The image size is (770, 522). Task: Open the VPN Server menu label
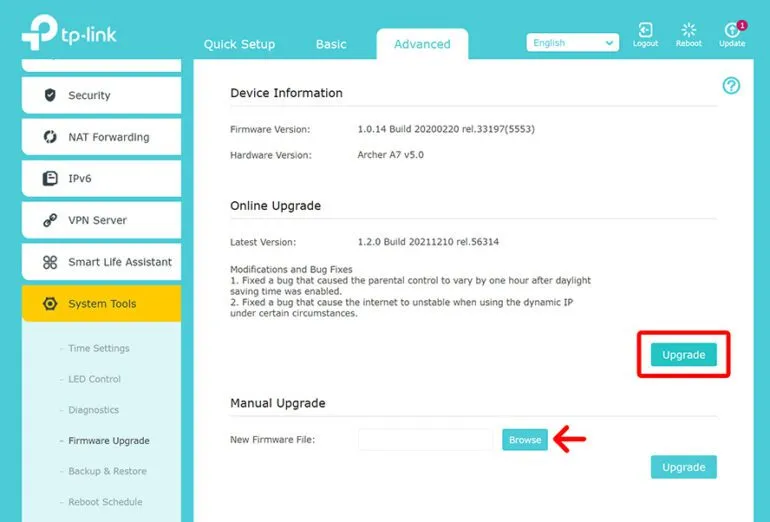coord(97,220)
